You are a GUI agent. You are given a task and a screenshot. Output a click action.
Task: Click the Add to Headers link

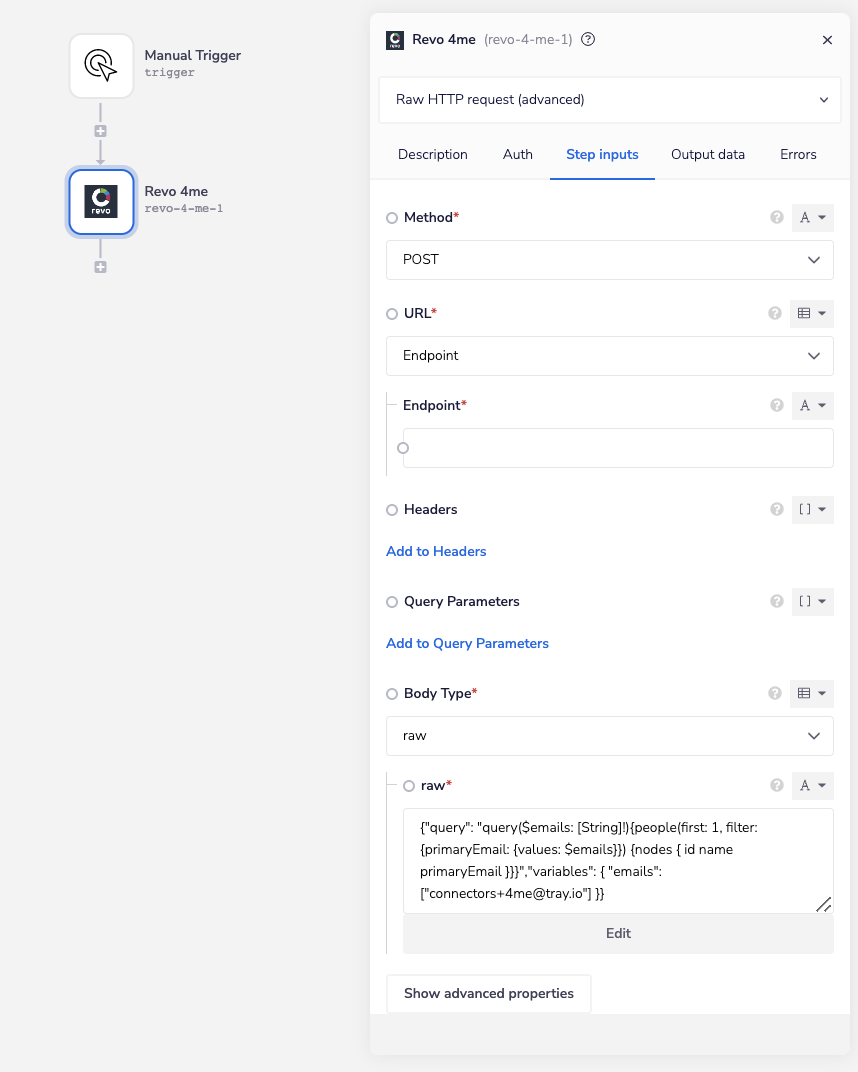point(436,551)
